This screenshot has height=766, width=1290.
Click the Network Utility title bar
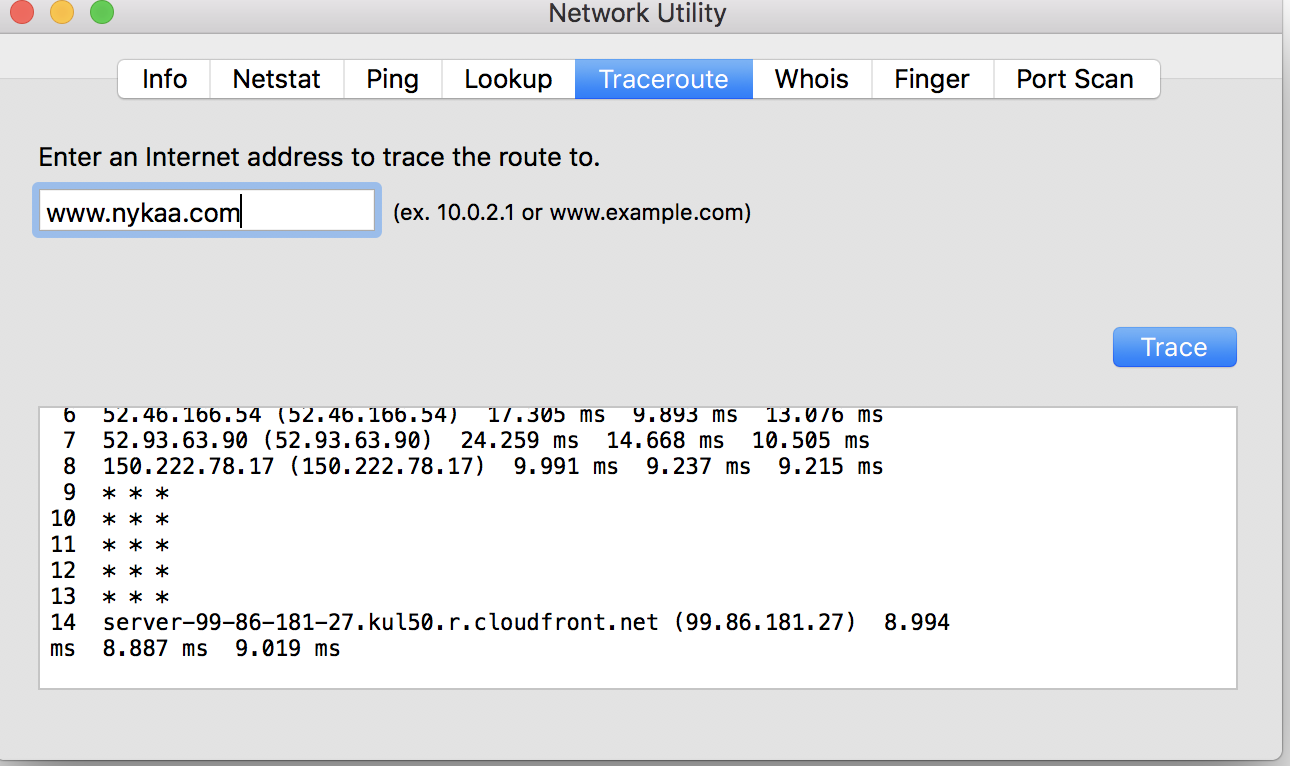point(637,14)
